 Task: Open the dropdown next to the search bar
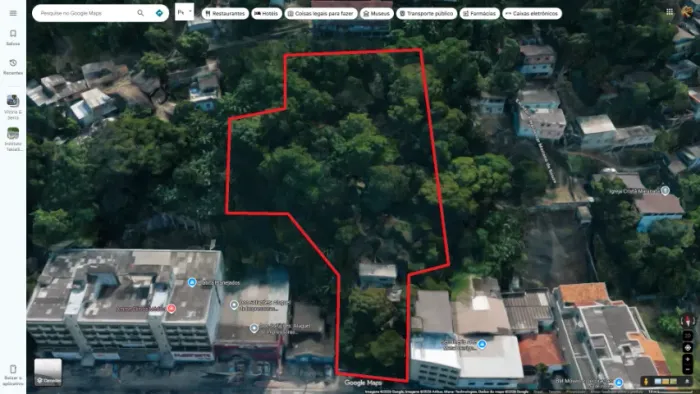(184, 12)
